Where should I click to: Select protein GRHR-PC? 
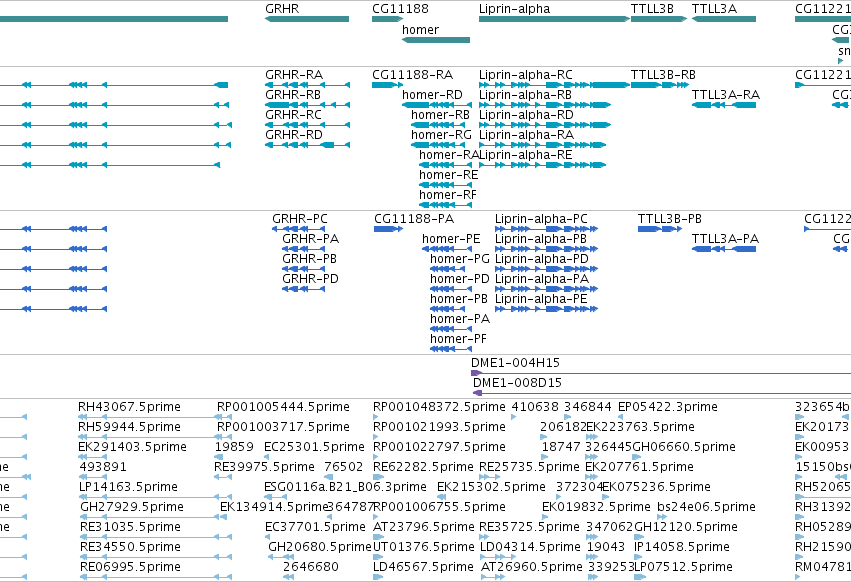click(299, 230)
